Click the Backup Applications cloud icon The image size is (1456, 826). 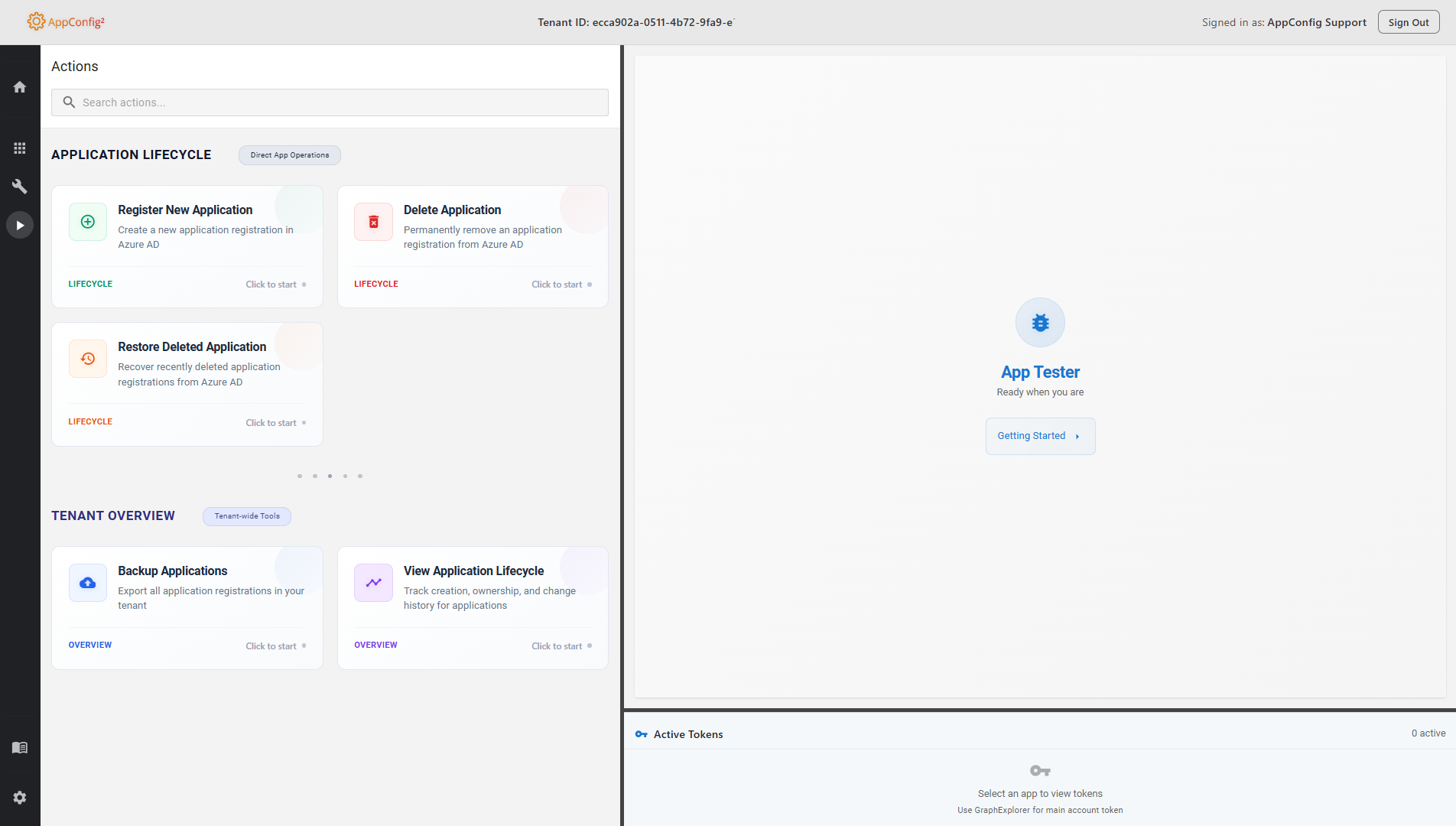[x=88, y=583]
